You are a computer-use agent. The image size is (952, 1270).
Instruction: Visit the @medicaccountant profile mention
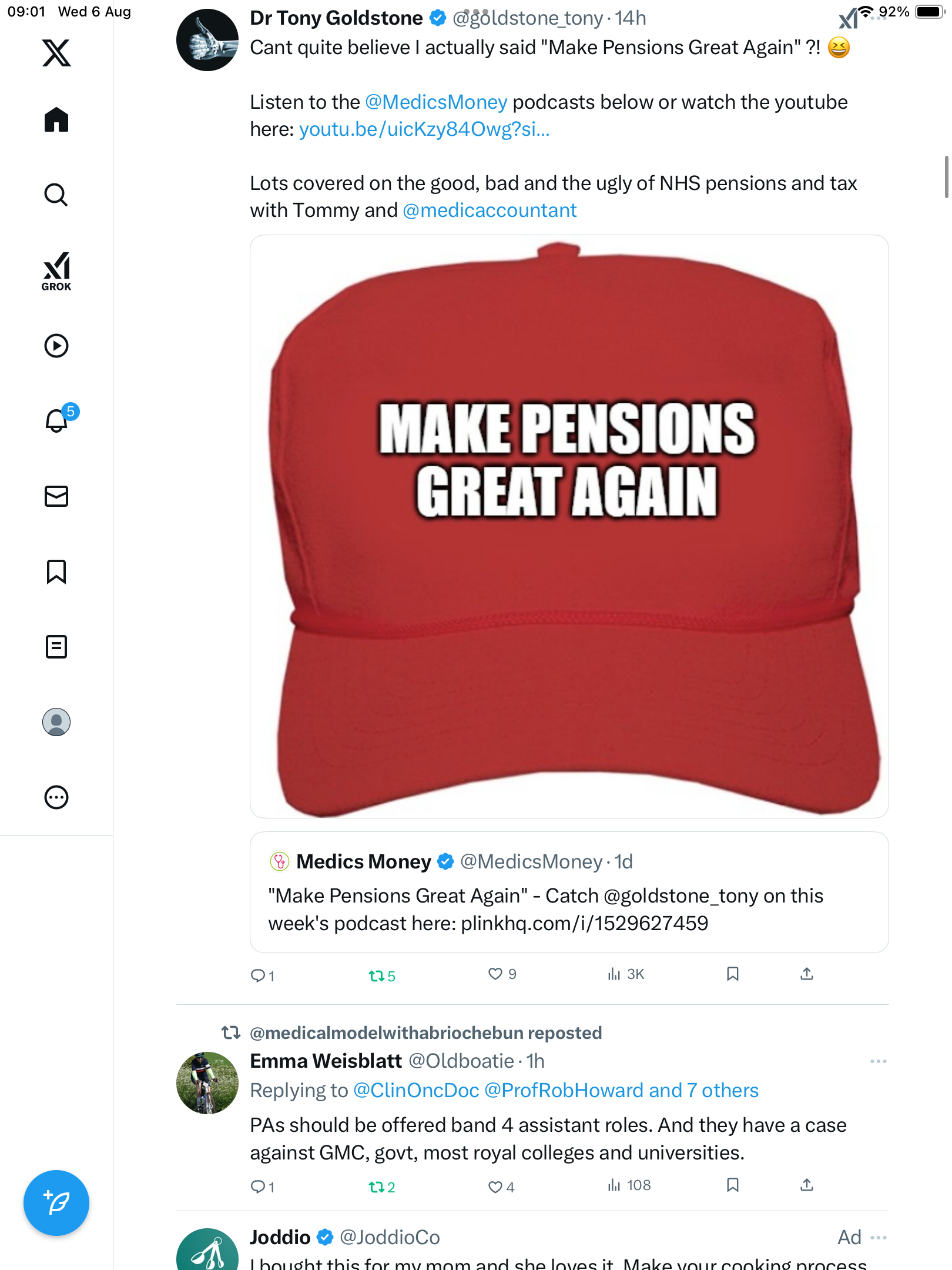pyautogui.click(x=490, y=210)
